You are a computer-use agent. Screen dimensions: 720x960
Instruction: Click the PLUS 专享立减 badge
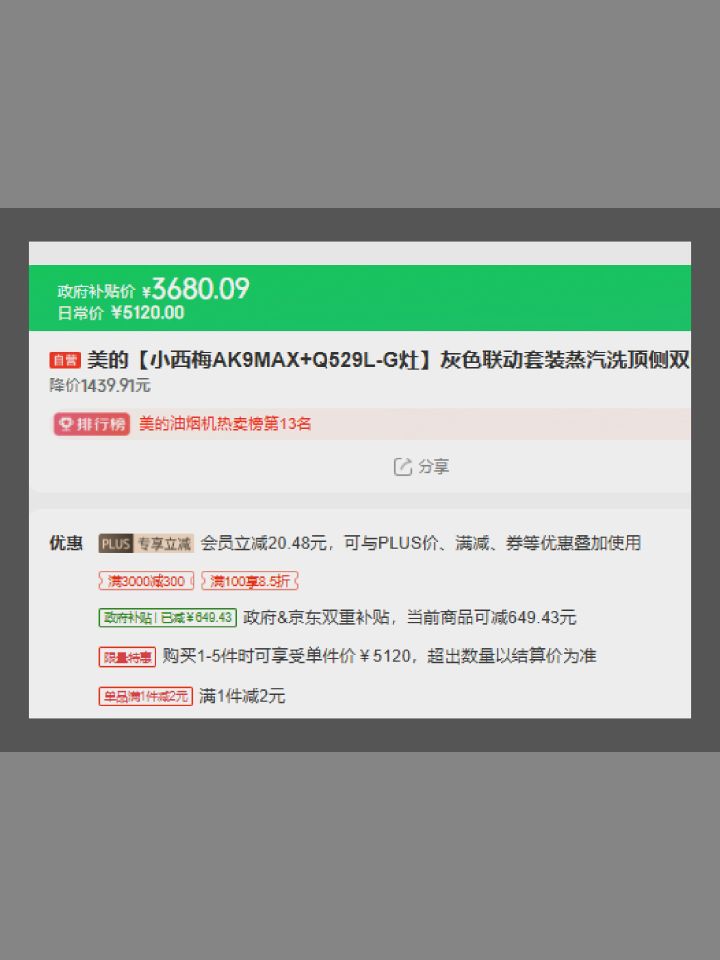[x=146, y=543]
